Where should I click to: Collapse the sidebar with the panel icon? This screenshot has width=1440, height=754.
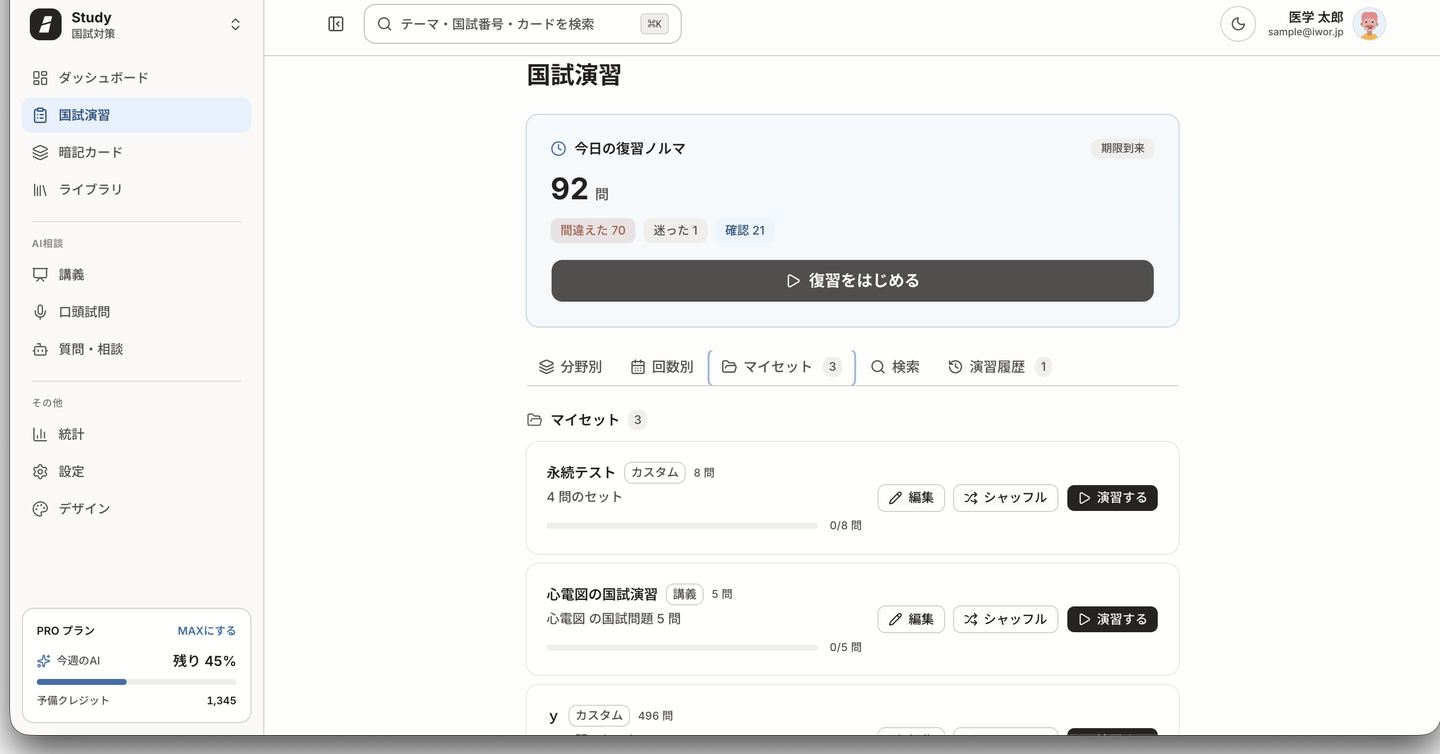[x=336, y=24]
